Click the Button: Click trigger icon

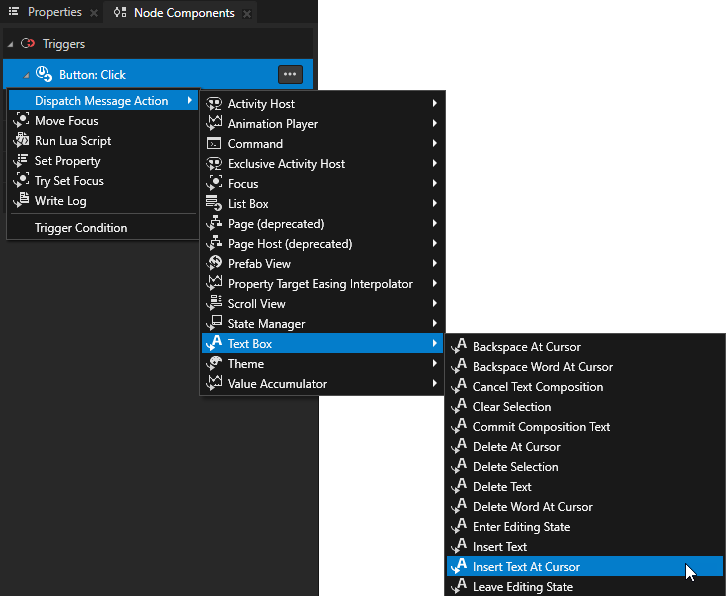[44, 74]
